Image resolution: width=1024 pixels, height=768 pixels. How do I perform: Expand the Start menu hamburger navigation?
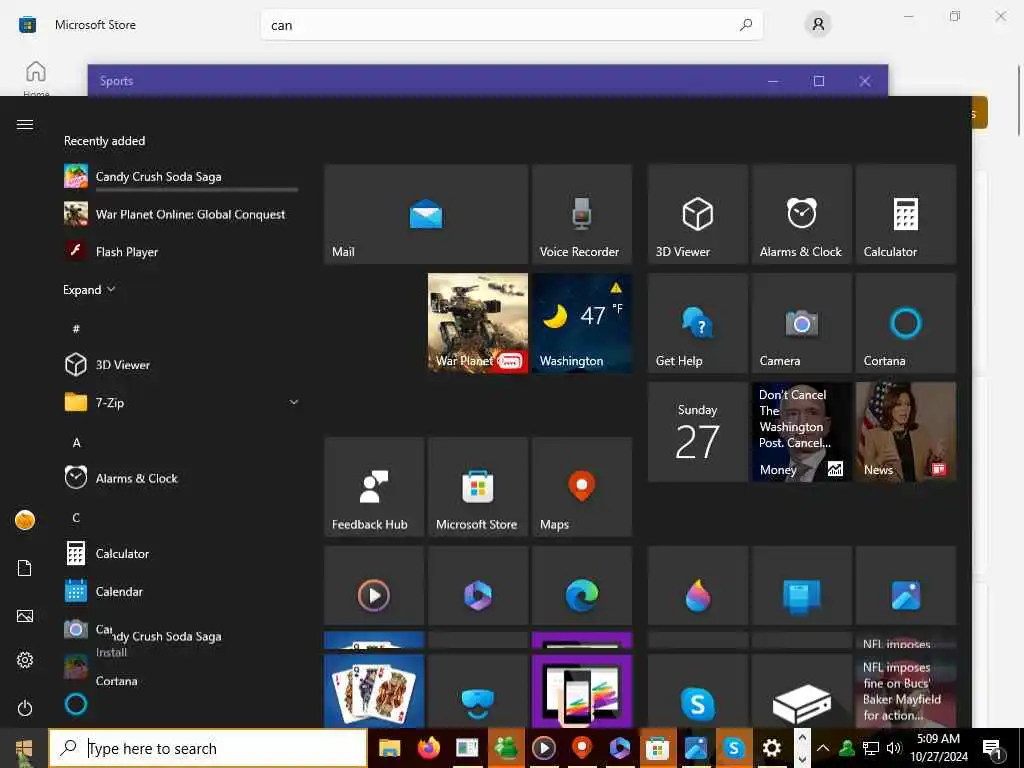[x=25, y=124]
